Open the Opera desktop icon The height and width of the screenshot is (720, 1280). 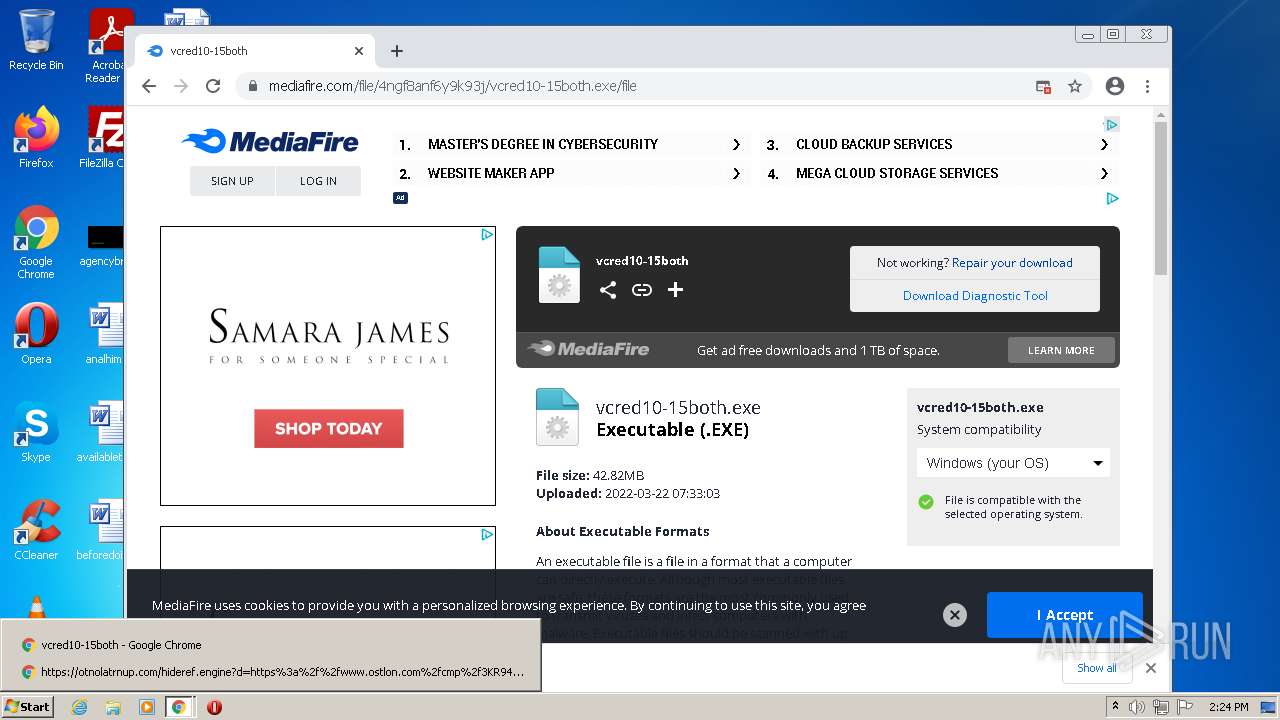coord(36,334)
